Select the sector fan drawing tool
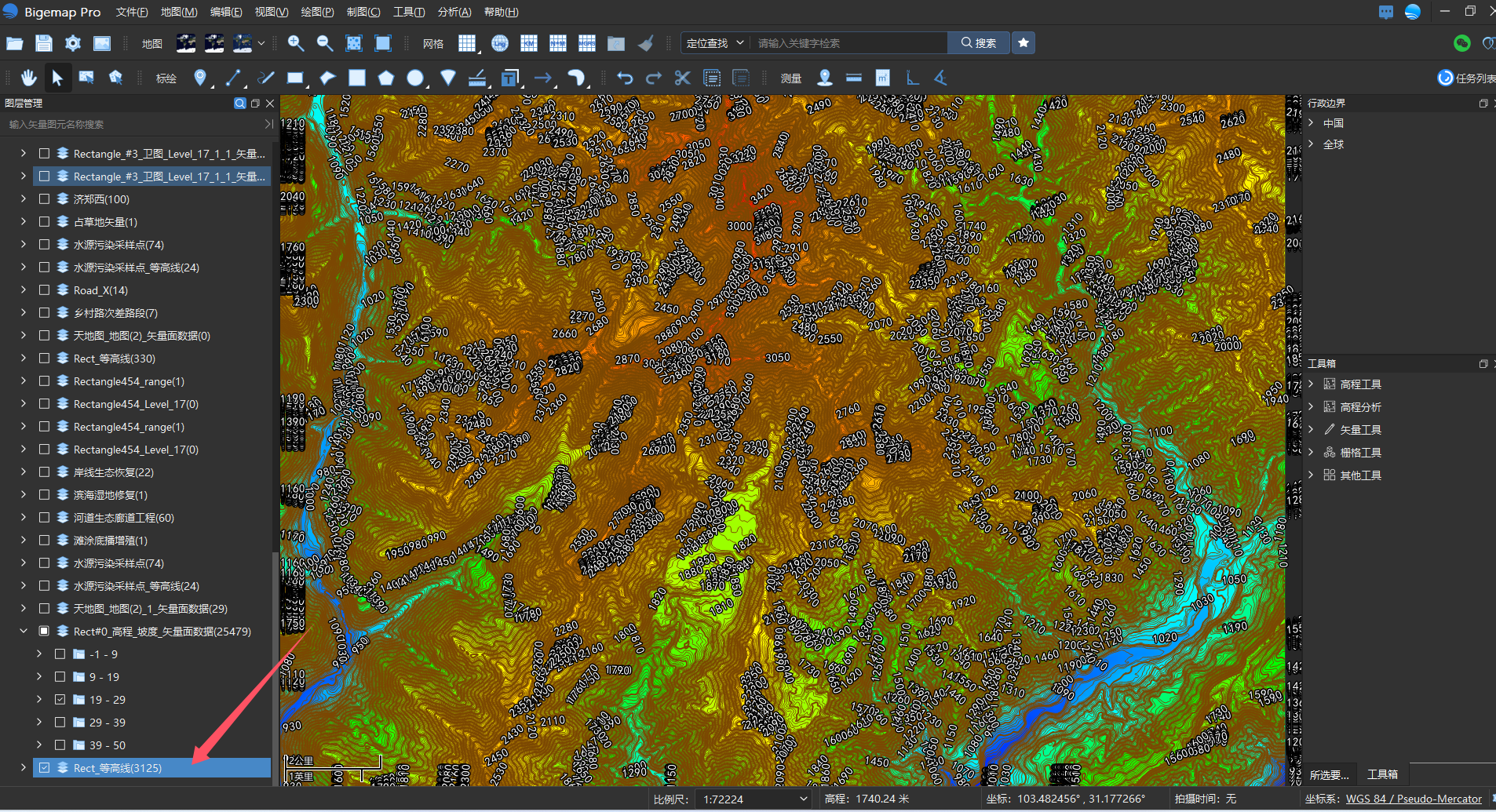 click(447, 78)
